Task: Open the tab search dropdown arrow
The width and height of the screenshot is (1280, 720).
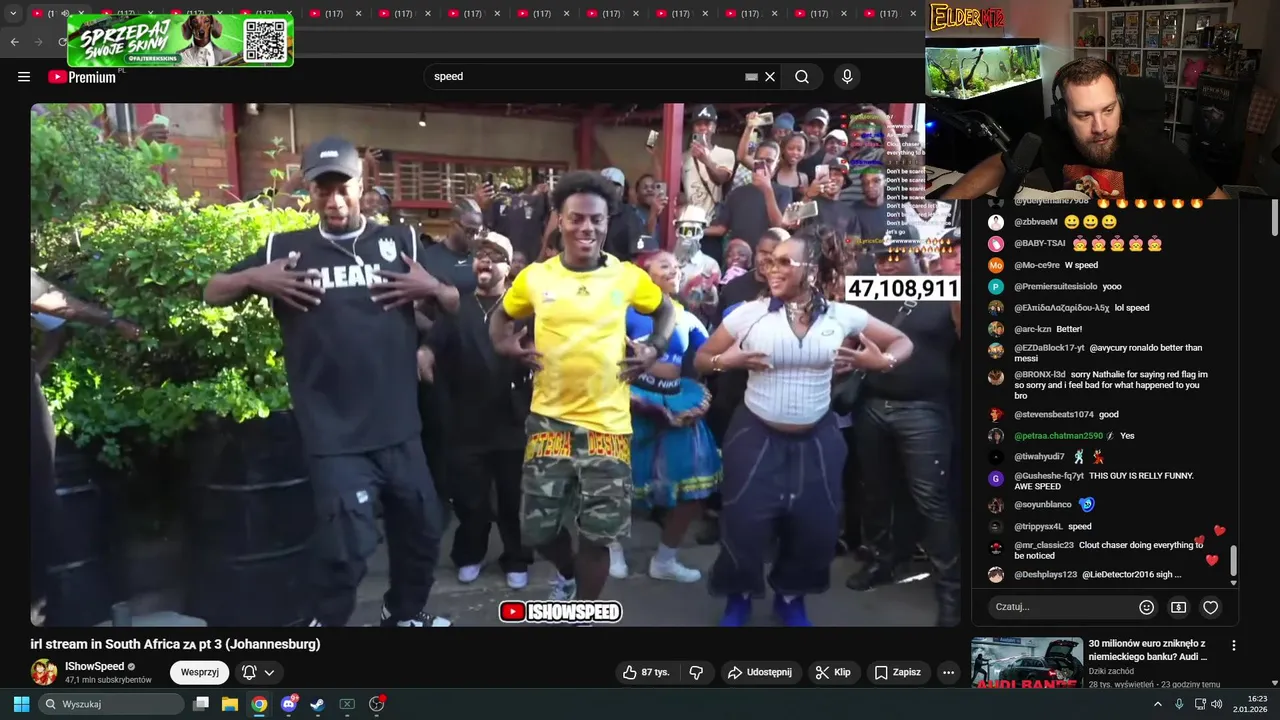Action: [x=13, y=14]
